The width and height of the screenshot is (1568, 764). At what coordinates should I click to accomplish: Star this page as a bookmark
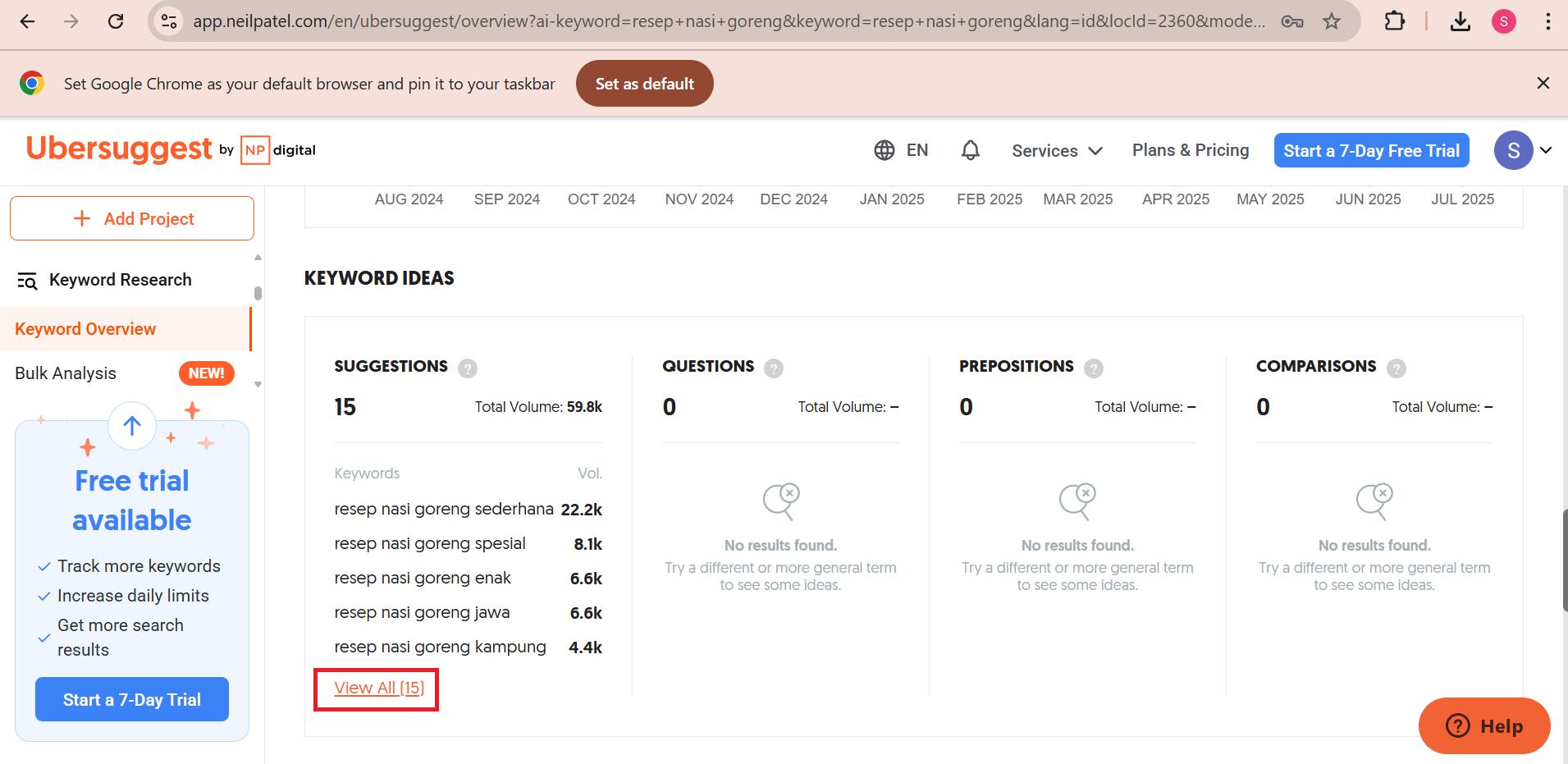(x=1330, y=21)
